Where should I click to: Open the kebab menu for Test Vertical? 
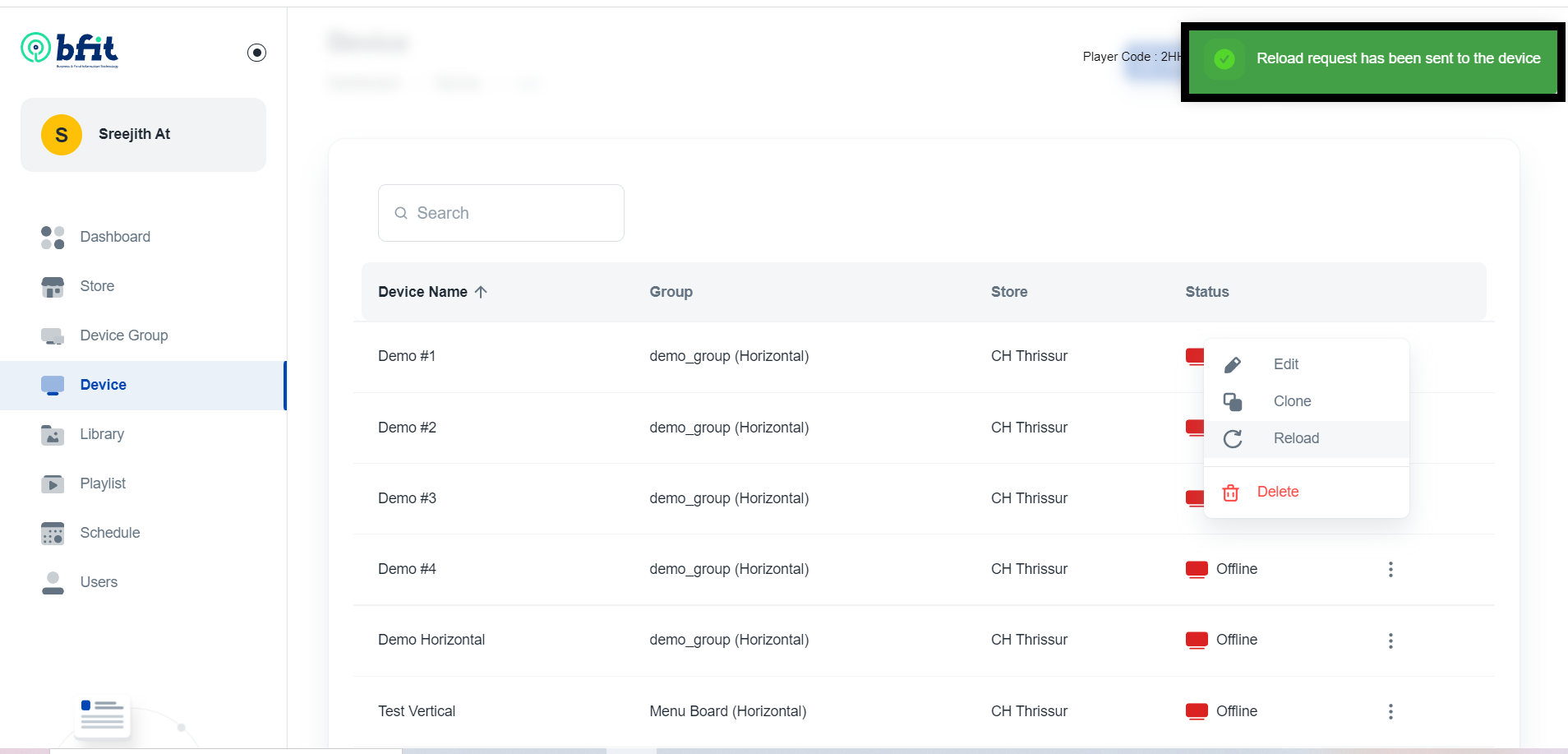click(1390, 711)
